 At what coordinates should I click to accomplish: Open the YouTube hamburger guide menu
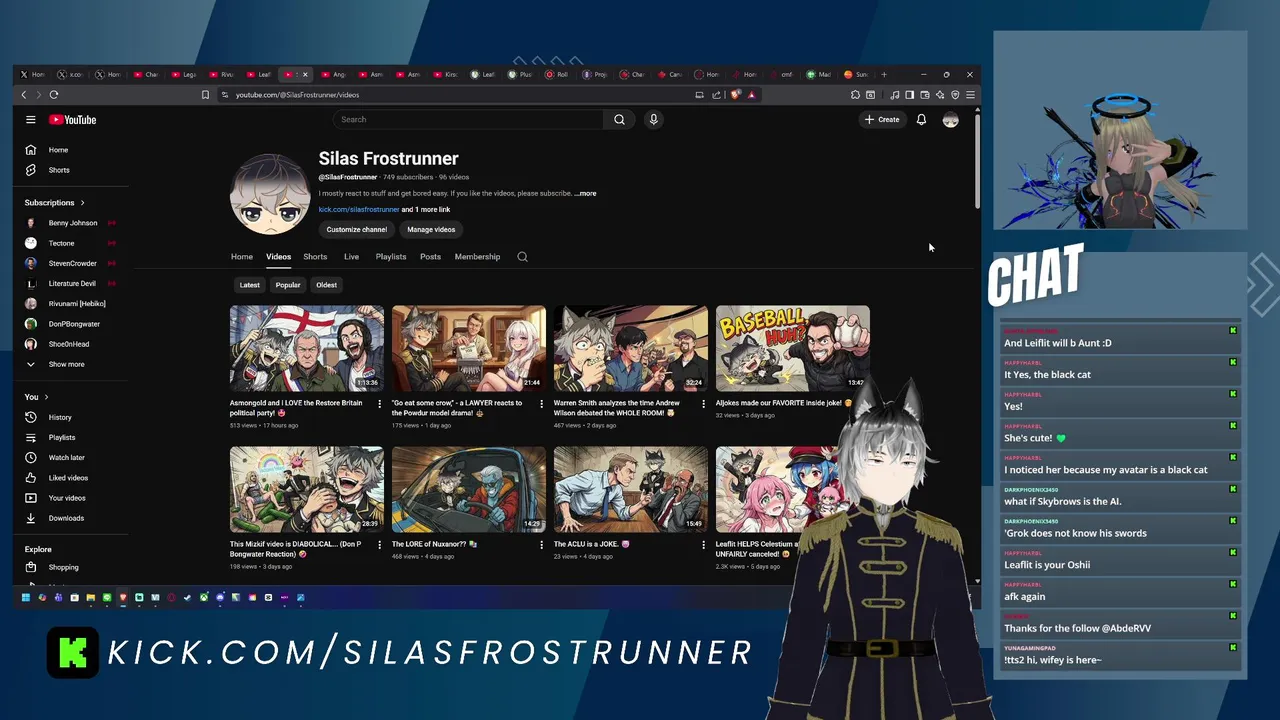point(31,119)
